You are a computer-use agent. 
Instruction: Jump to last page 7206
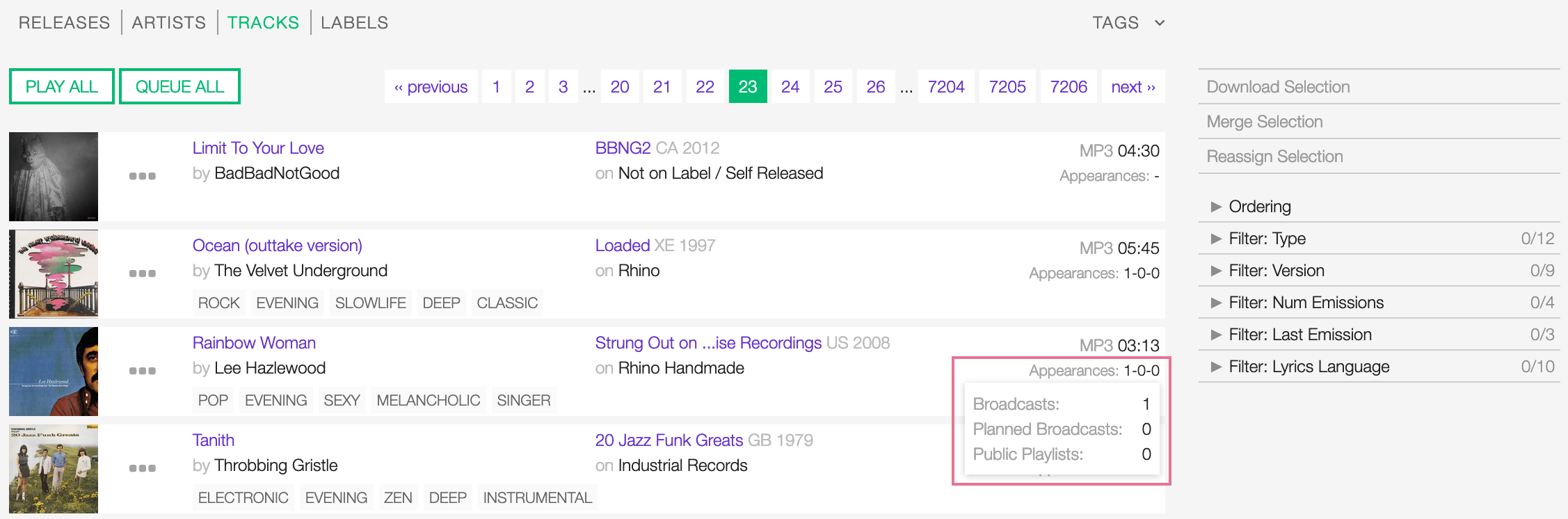(x=1069, y=86)
